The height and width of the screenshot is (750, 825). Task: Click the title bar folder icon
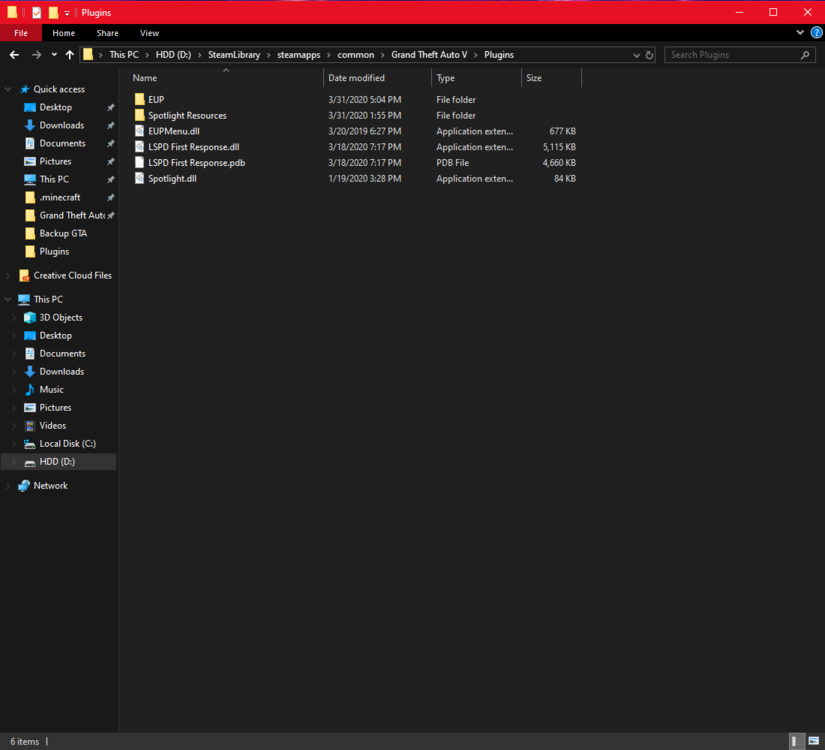[x=12, y=12]
